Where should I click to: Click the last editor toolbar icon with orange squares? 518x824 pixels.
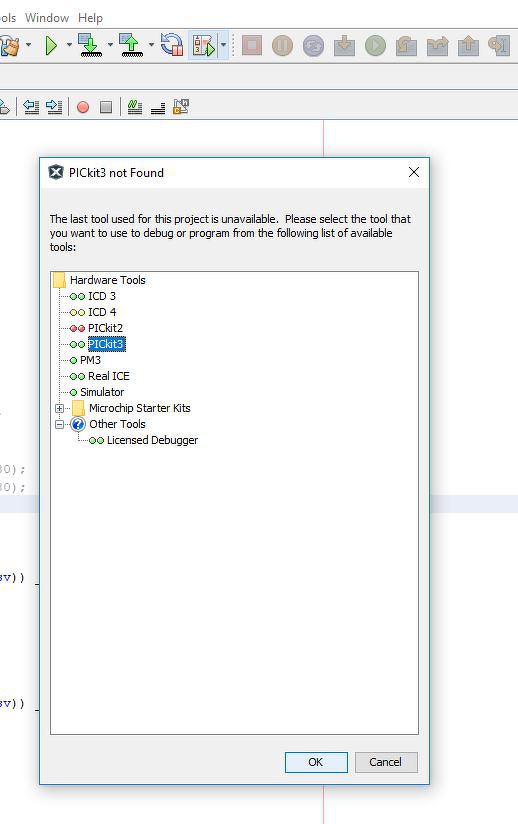[x=181, y=107]
